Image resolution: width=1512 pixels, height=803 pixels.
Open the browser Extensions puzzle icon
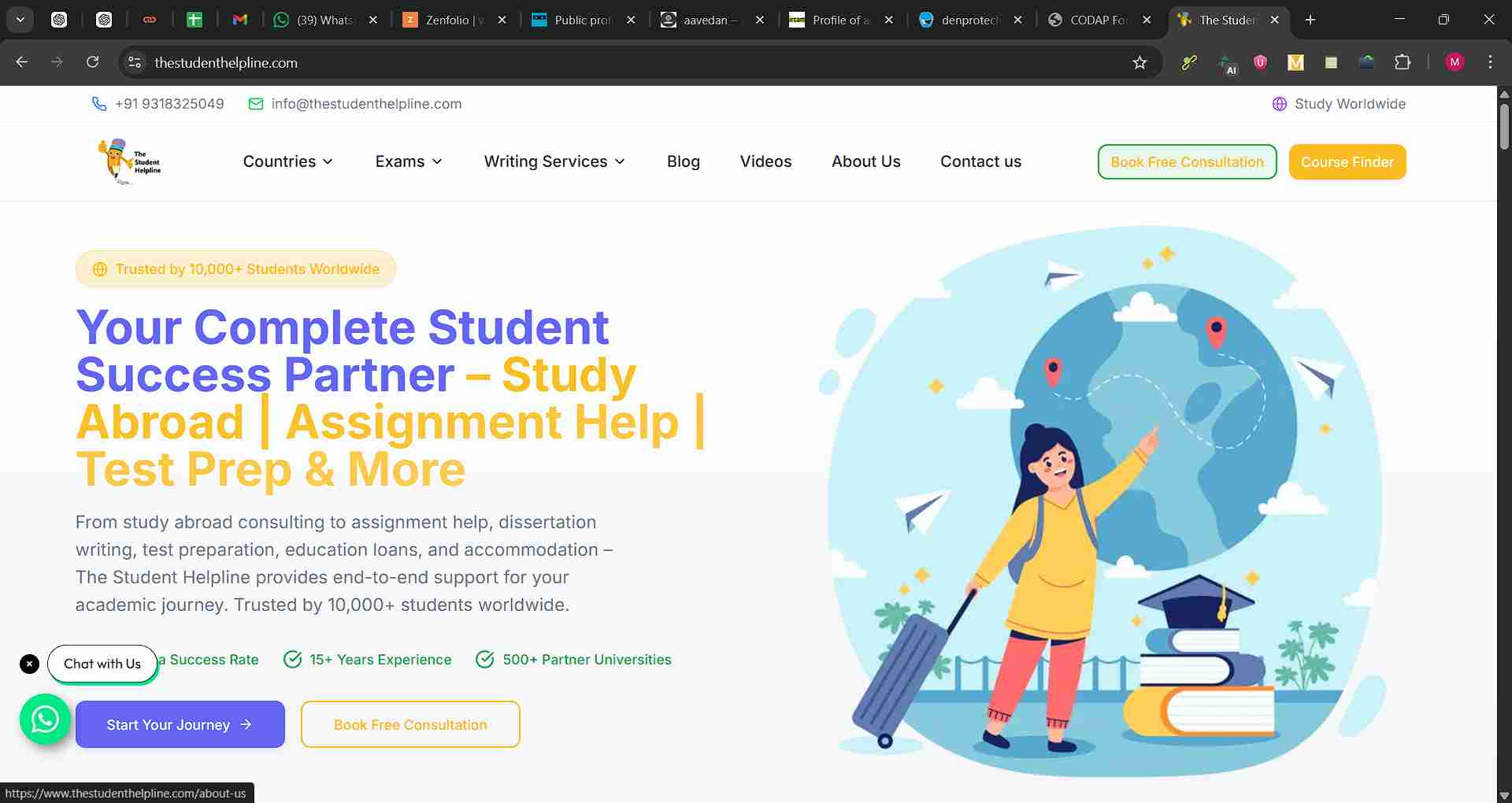(x=1402, y=62)
